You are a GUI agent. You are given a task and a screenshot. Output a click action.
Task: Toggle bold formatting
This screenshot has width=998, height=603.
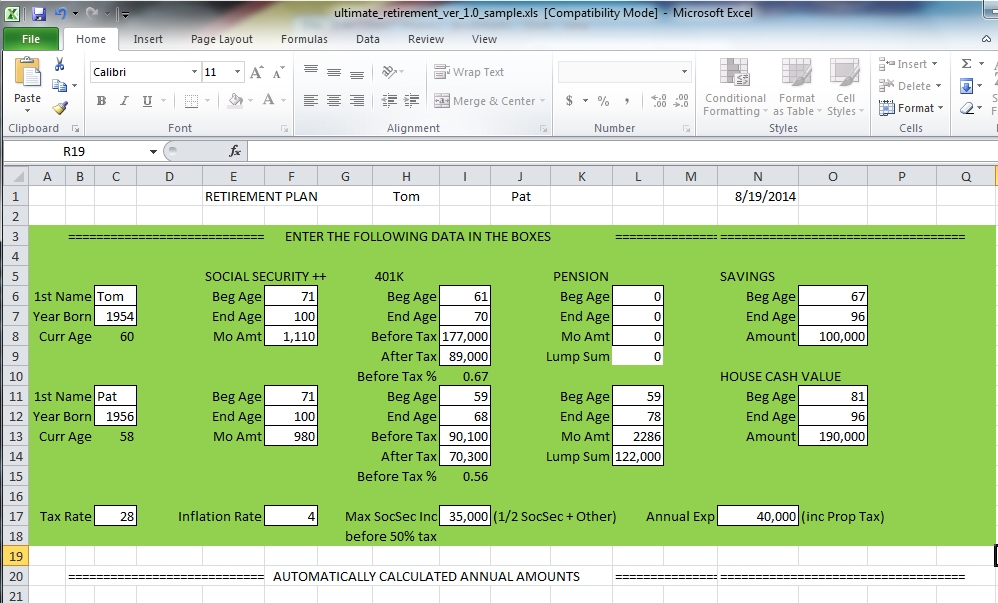(x=100, y=101)
